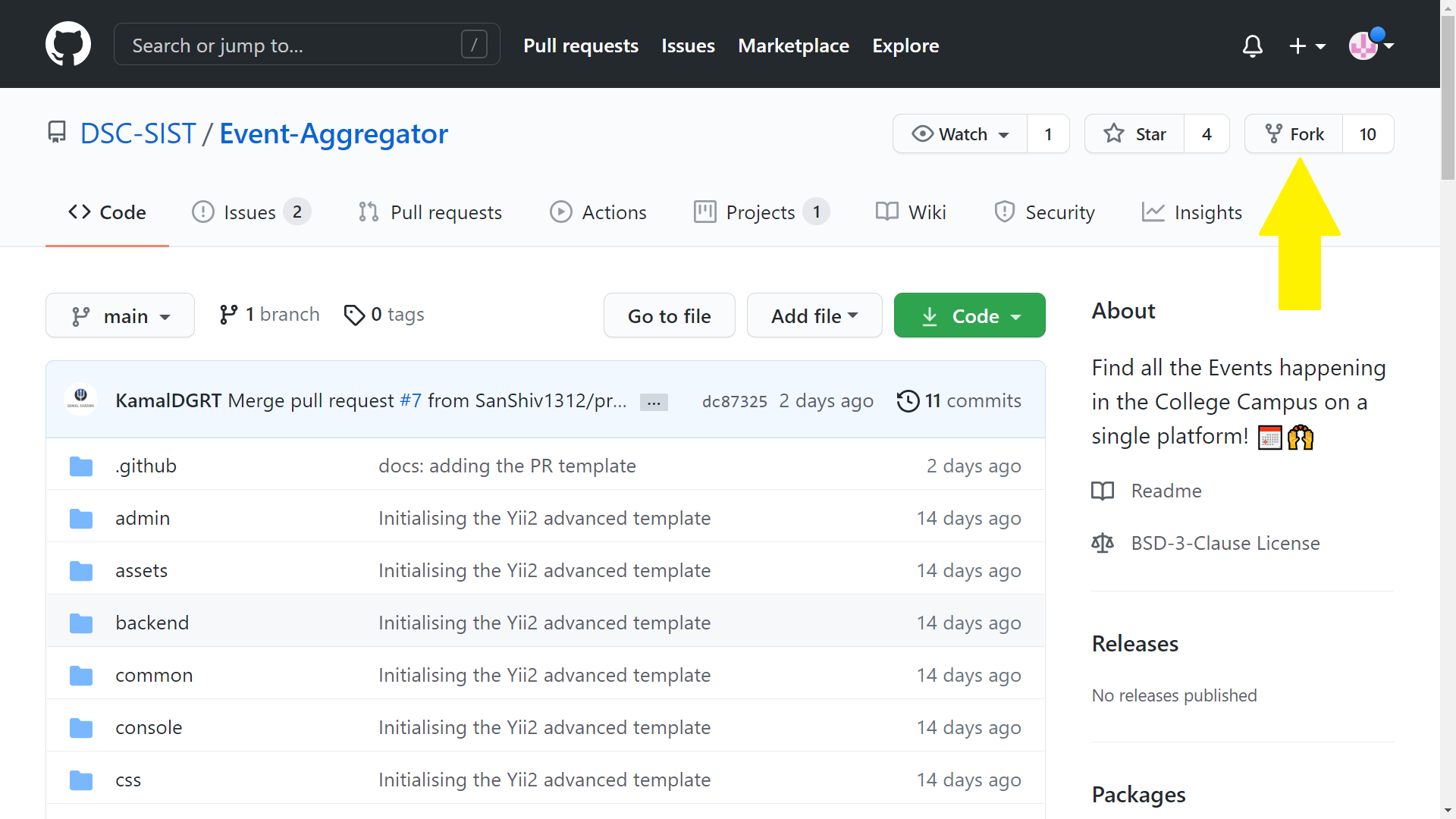Open the Releases heading link

(1135, 643)
